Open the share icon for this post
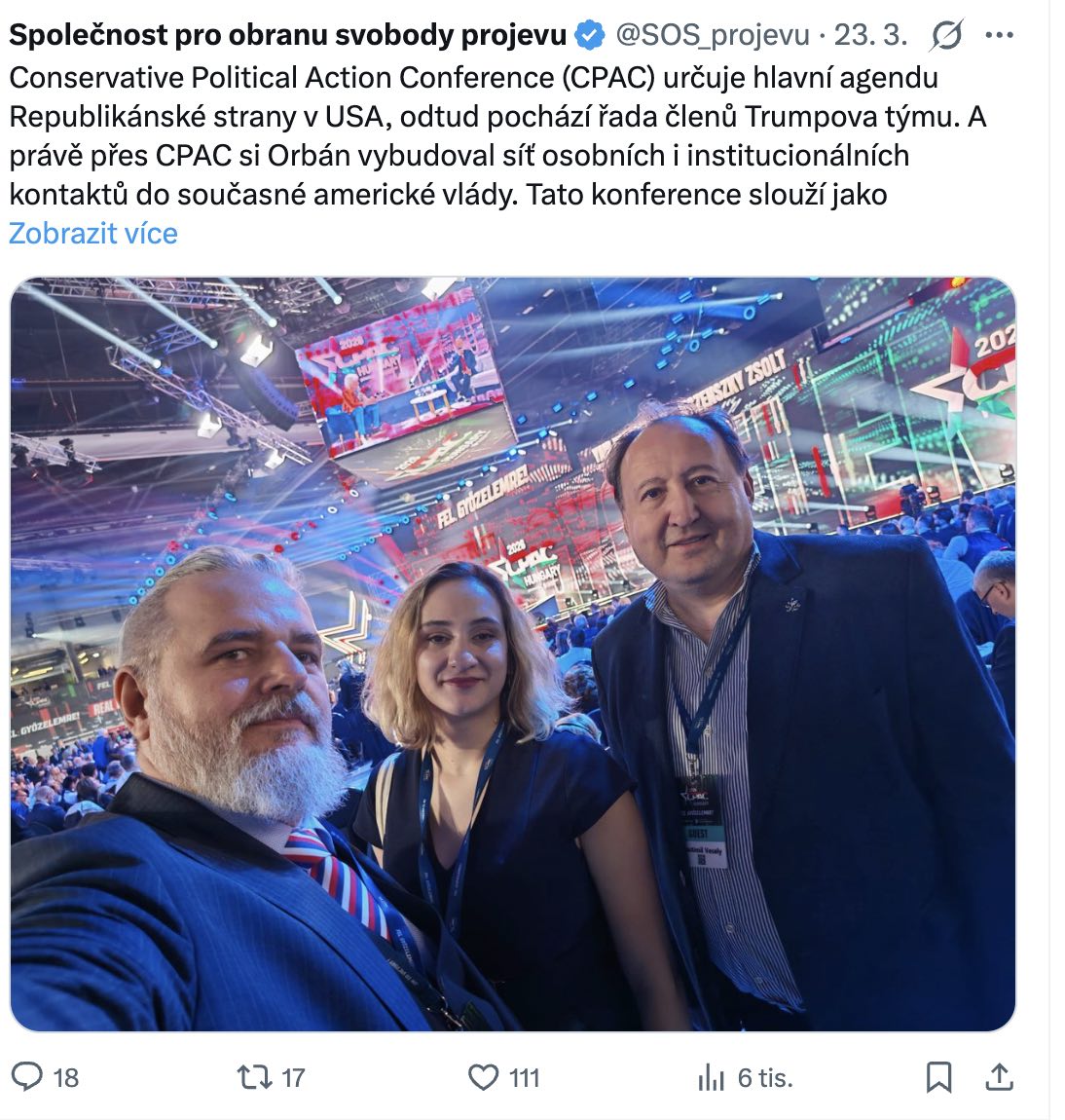The image size is (1065, 1120). 1000,1076
